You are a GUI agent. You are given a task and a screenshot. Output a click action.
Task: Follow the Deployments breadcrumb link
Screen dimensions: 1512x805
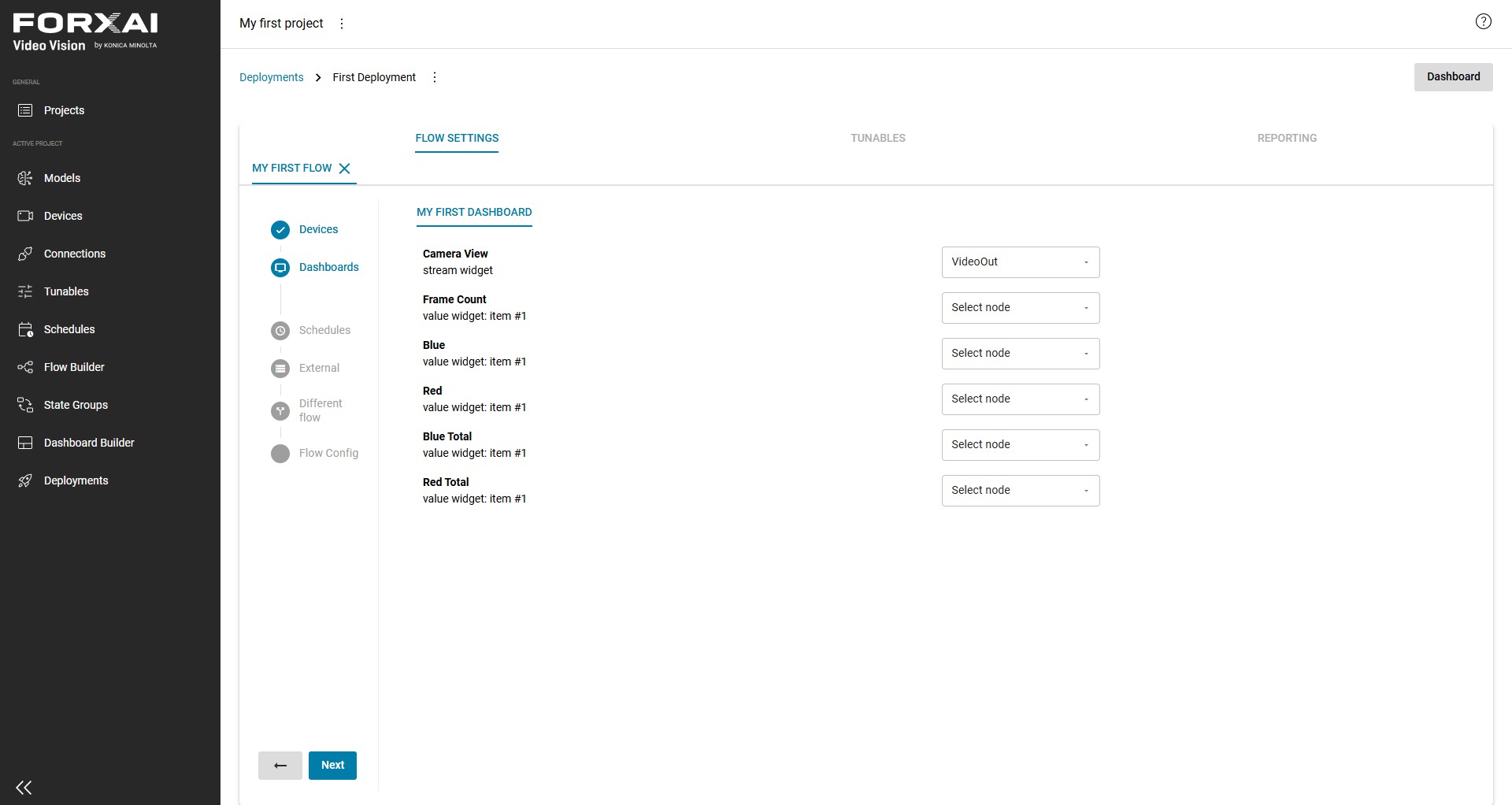click(271, 77)
